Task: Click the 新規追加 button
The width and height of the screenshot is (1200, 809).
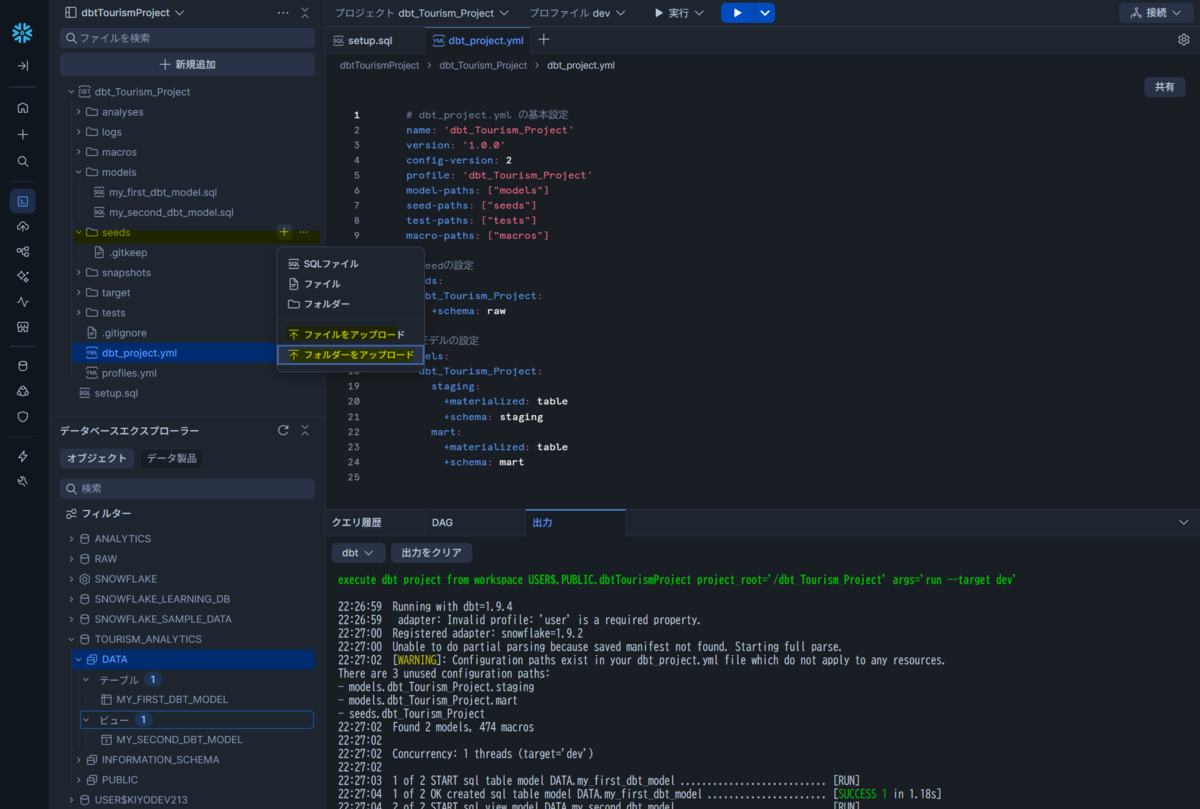Action: [x=187, y=64]
